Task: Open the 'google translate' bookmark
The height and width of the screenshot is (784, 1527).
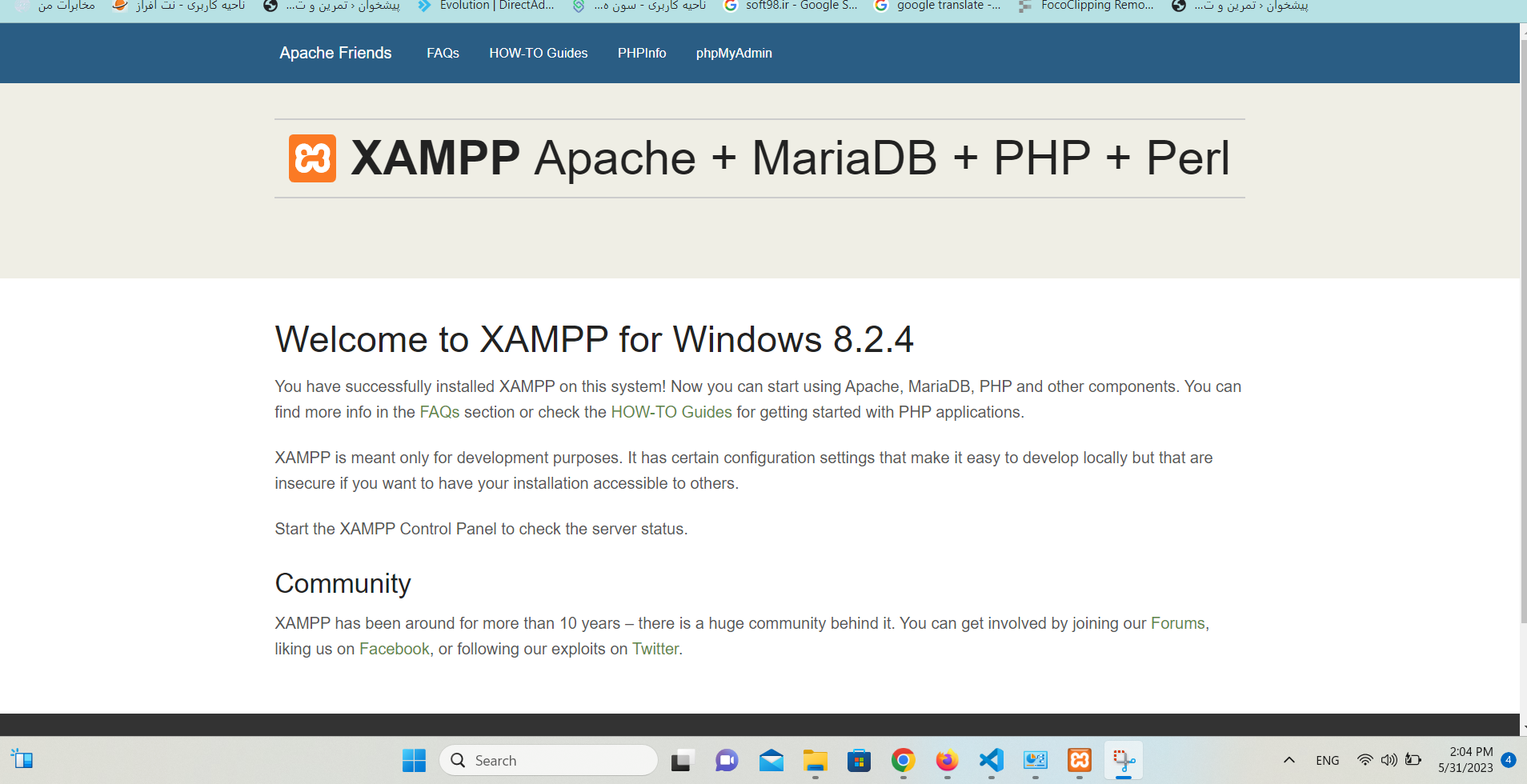Action: coord(937,6)
